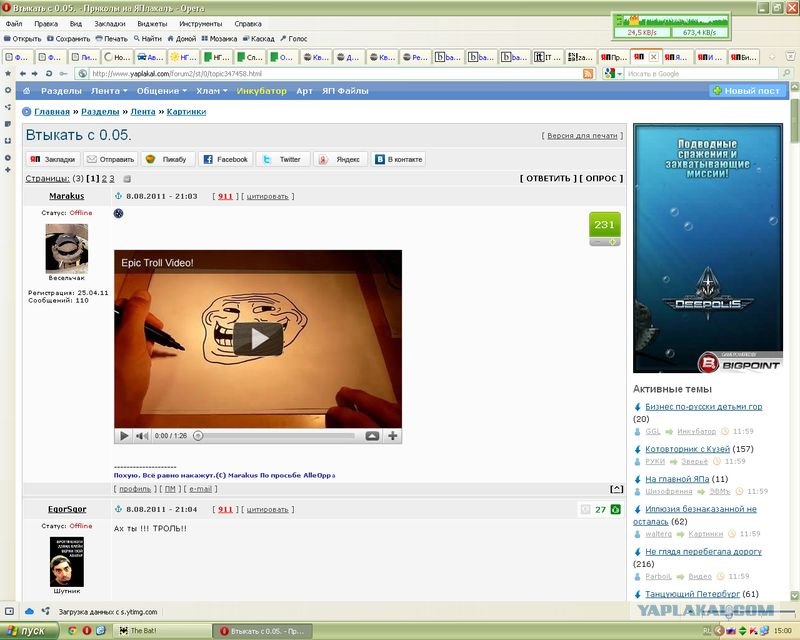Go to page 3 of the topic
The width and height of the screenshot is (800, 640).
(112, 179)
